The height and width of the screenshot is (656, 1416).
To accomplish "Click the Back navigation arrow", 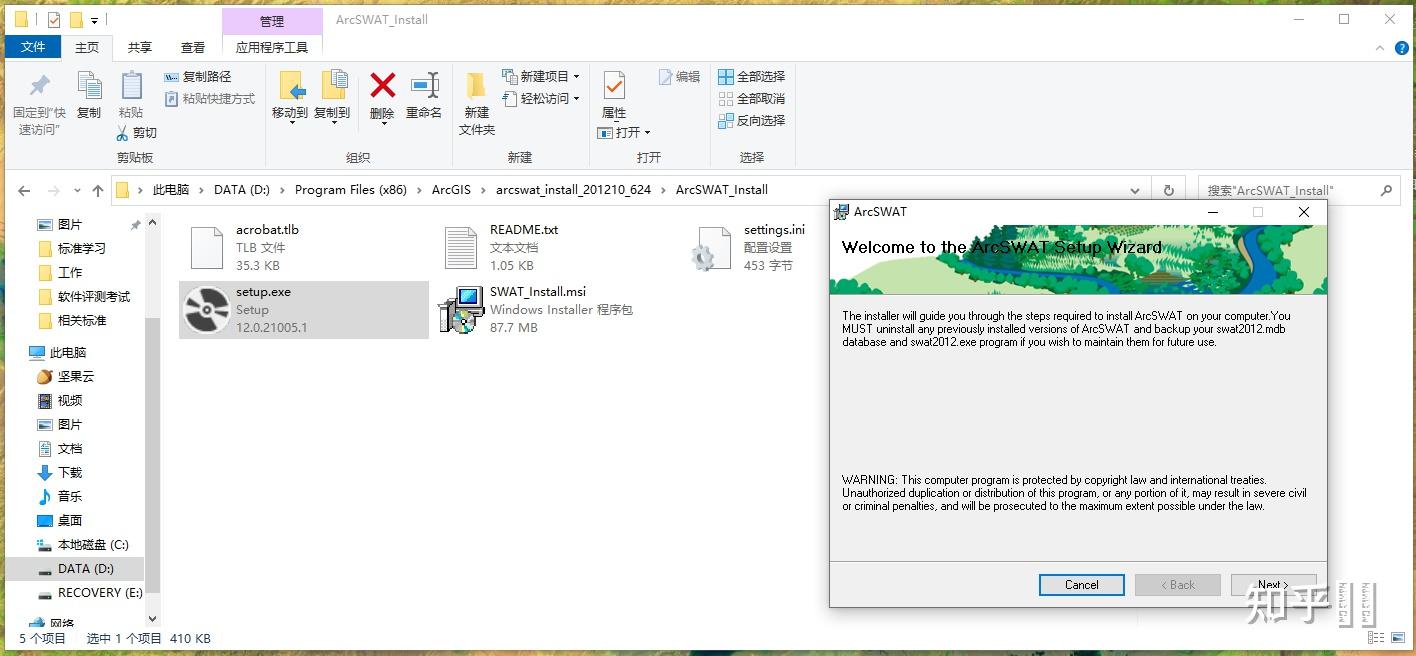I will pyautogui.click(x=24, y=190).
